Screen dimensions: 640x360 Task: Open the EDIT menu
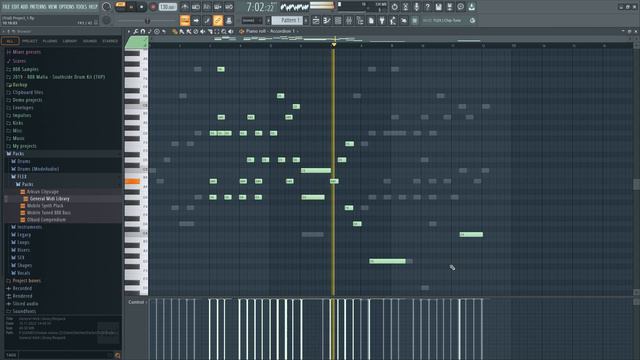point(15,7)
